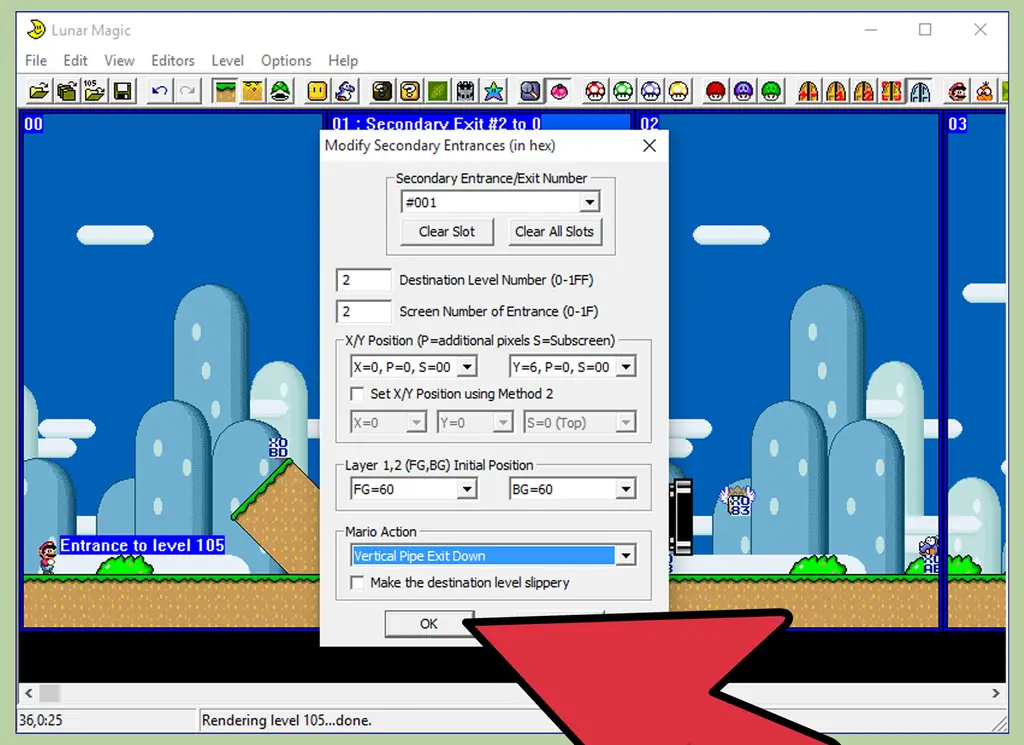The width and height of the screenshot is (1024, 745).
Task: Open the X=0, P=0, S=00 position dropdown
Action: [x=467, y=367]
